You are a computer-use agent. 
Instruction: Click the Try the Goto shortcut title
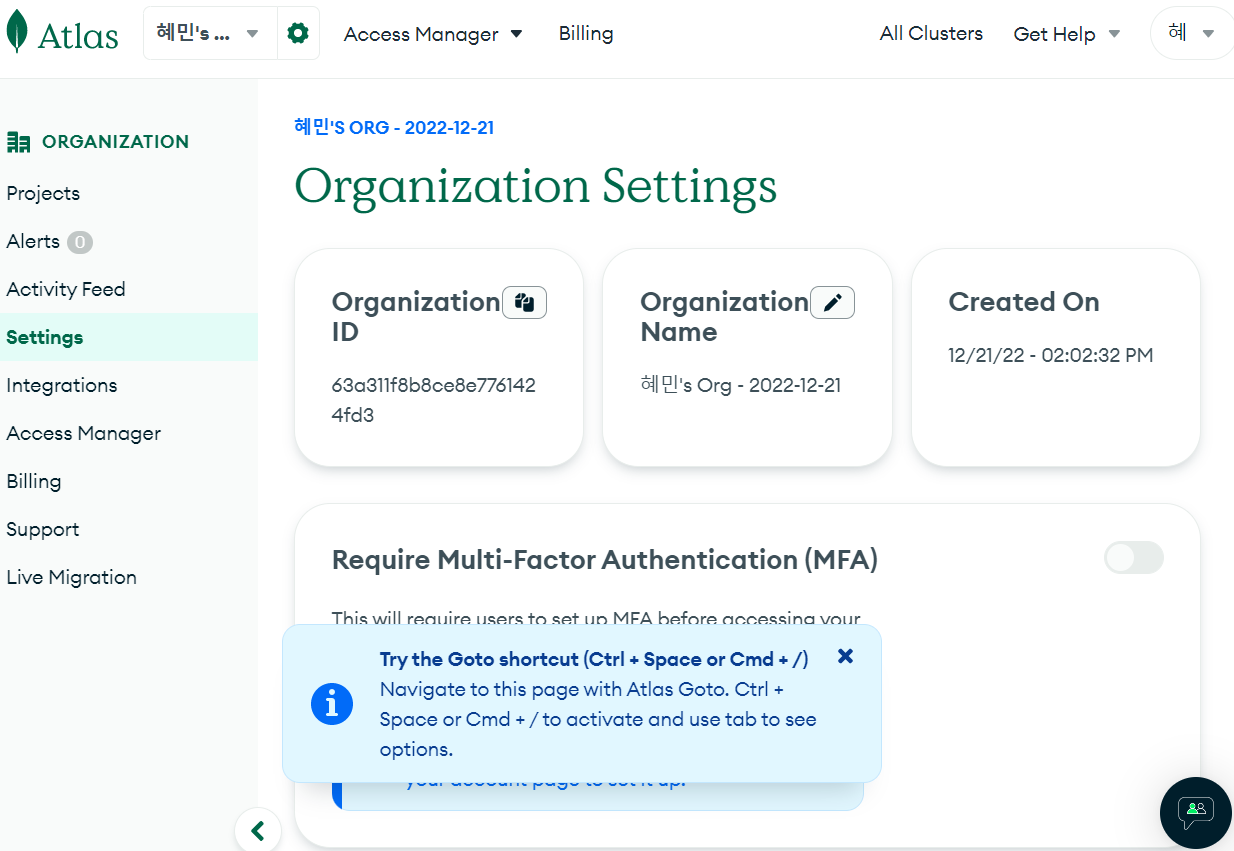[x=594, y=659]
